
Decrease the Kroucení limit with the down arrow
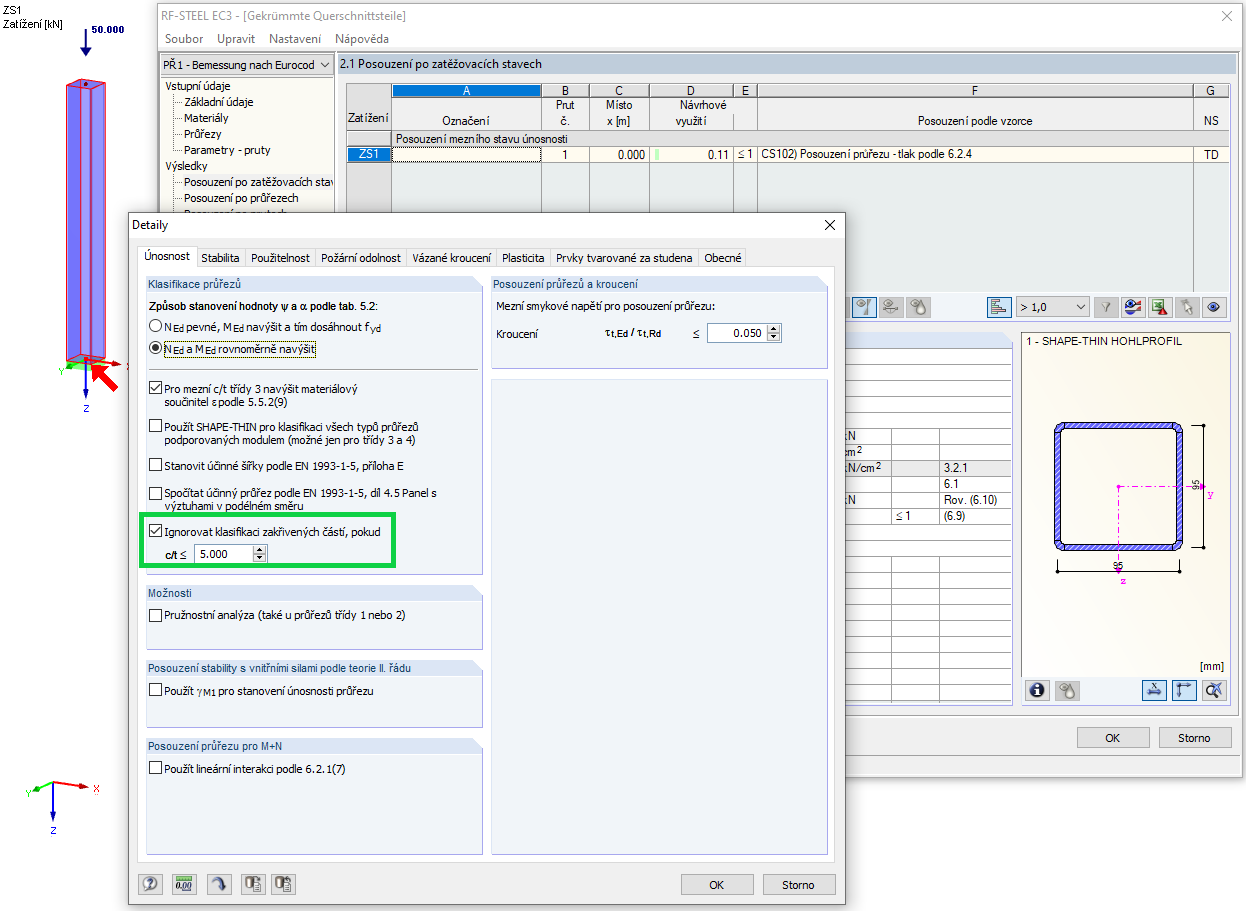[x=773, y=338]
